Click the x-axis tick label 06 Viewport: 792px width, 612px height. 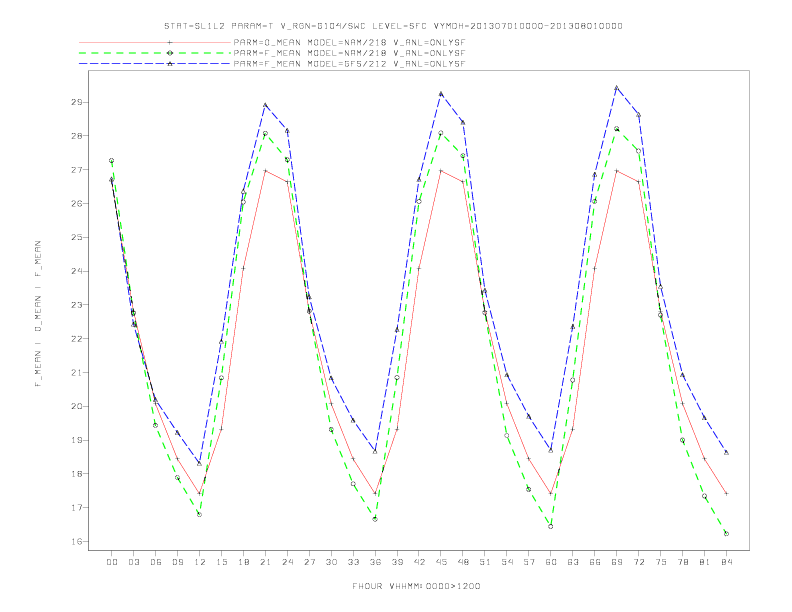tap(156, 562)
